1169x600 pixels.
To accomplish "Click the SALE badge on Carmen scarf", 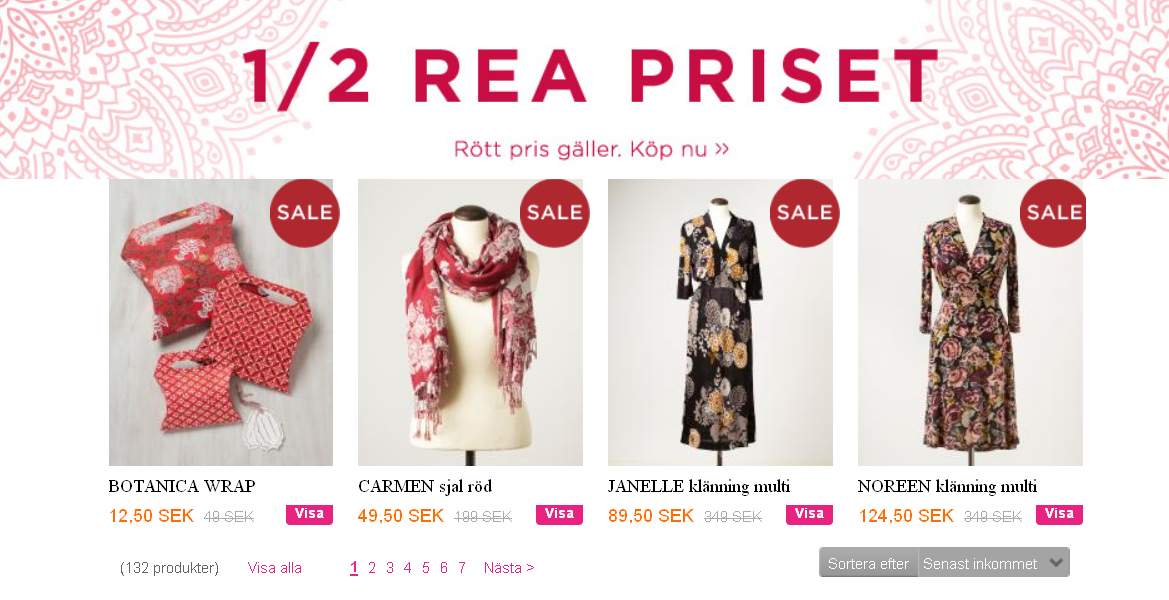I will click(554, 213).
